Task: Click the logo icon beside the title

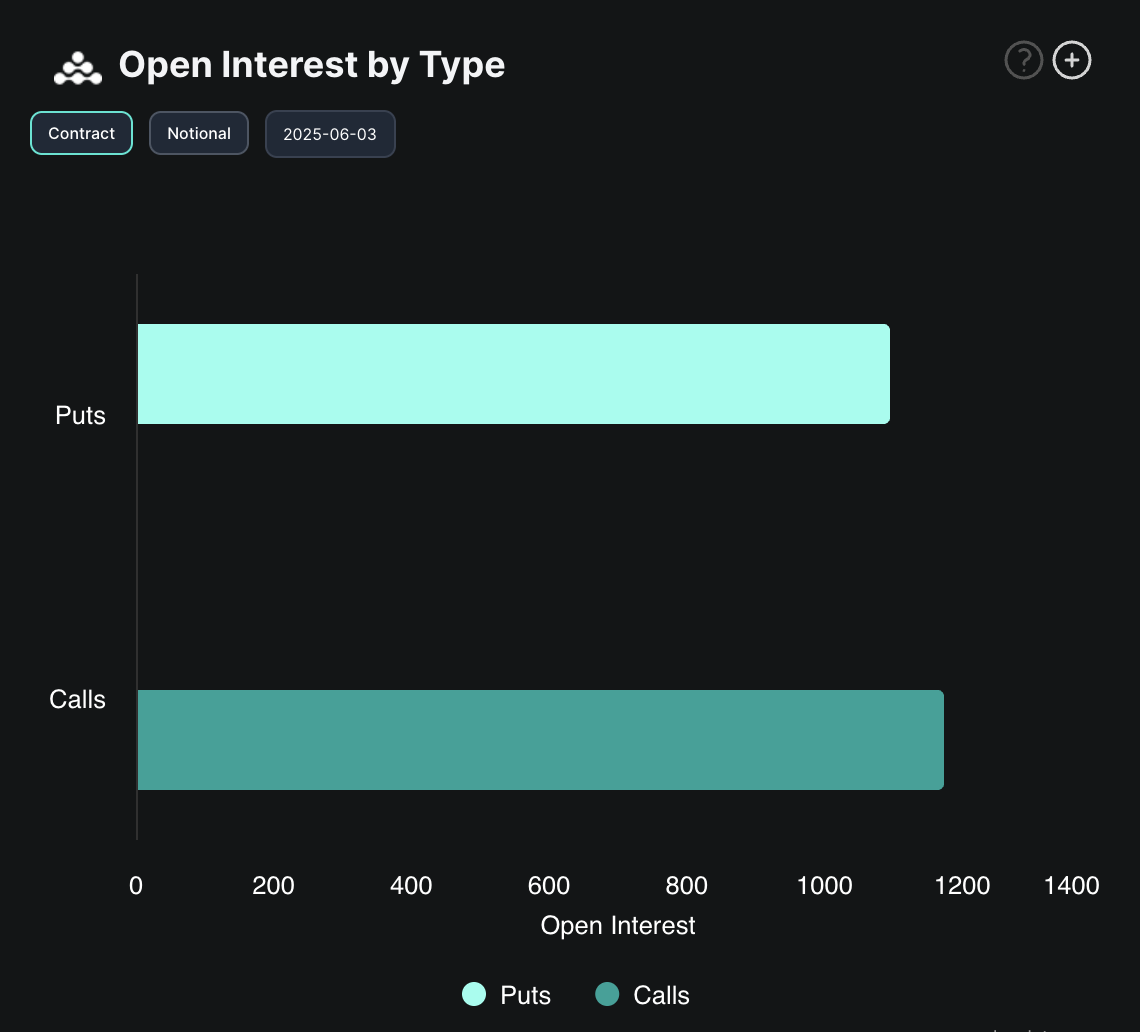Action: (78, 67)
